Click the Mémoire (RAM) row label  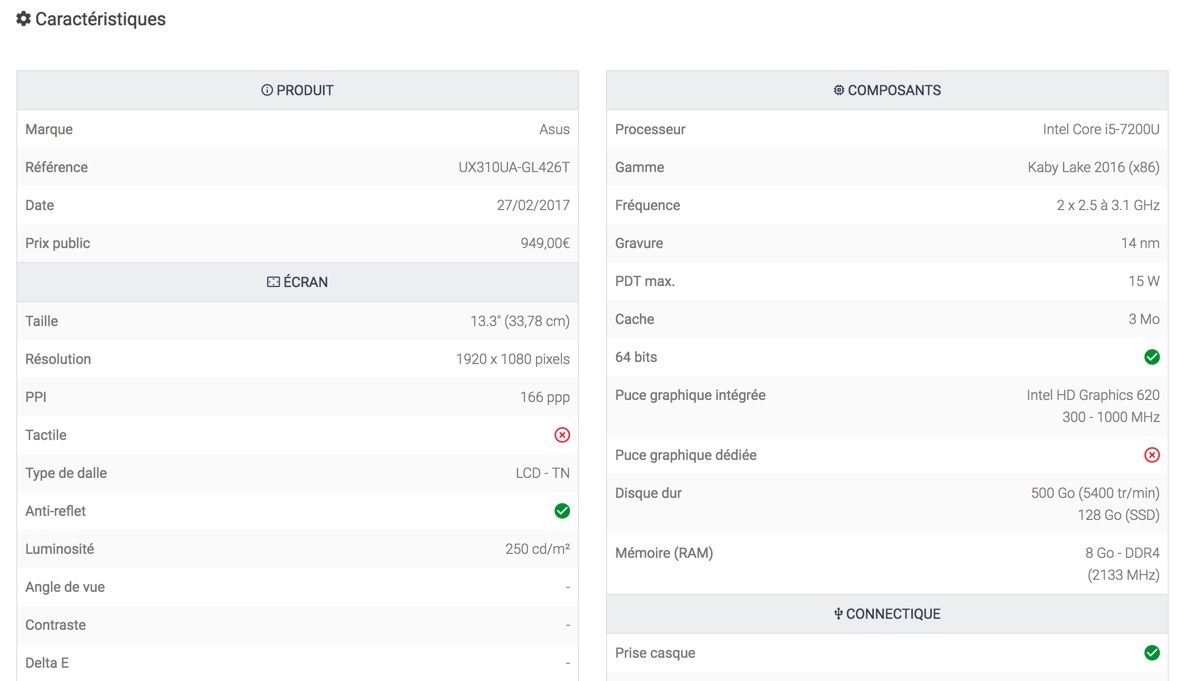[x=664, y=553]
